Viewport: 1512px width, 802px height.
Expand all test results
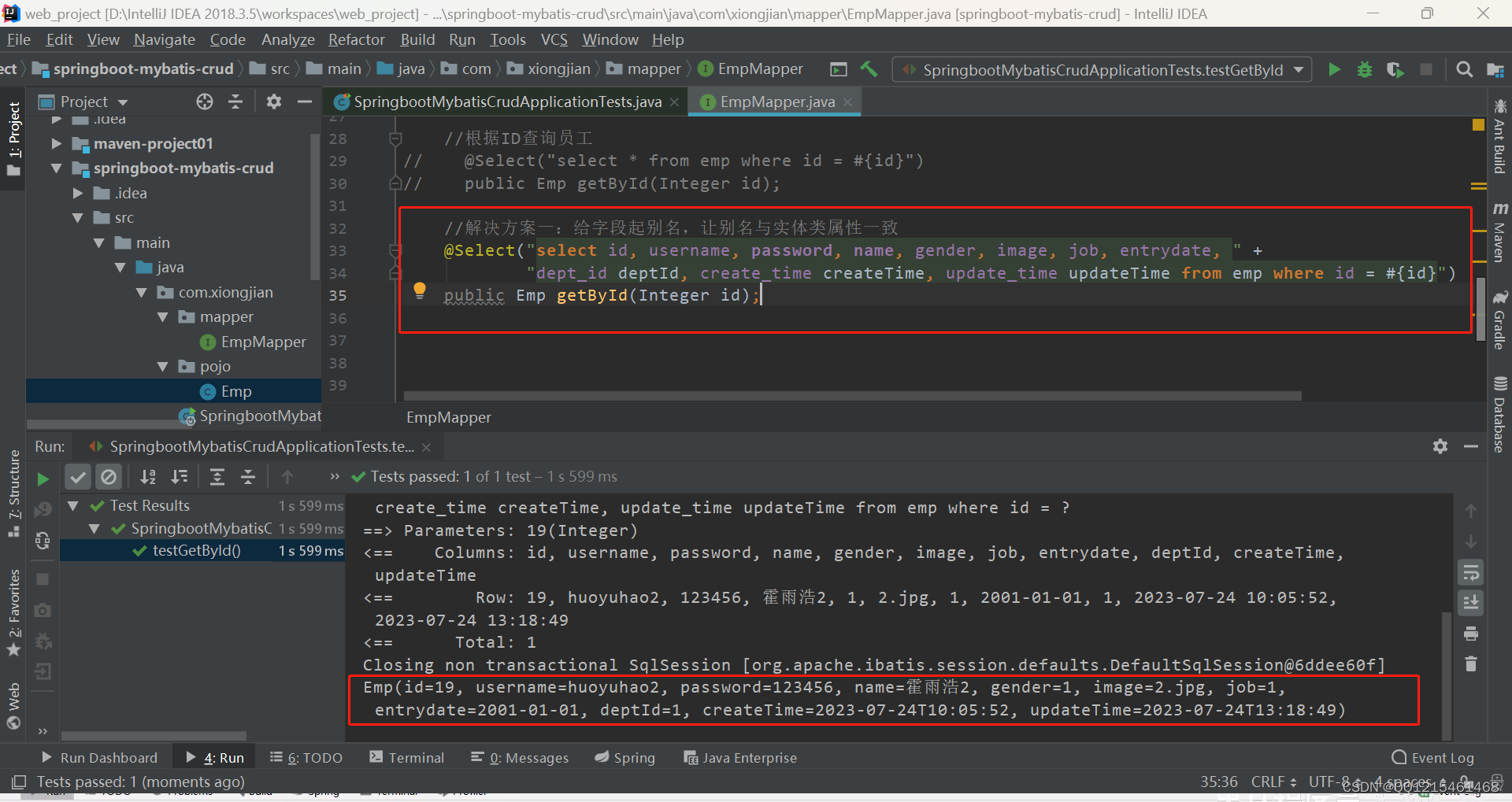217,477
